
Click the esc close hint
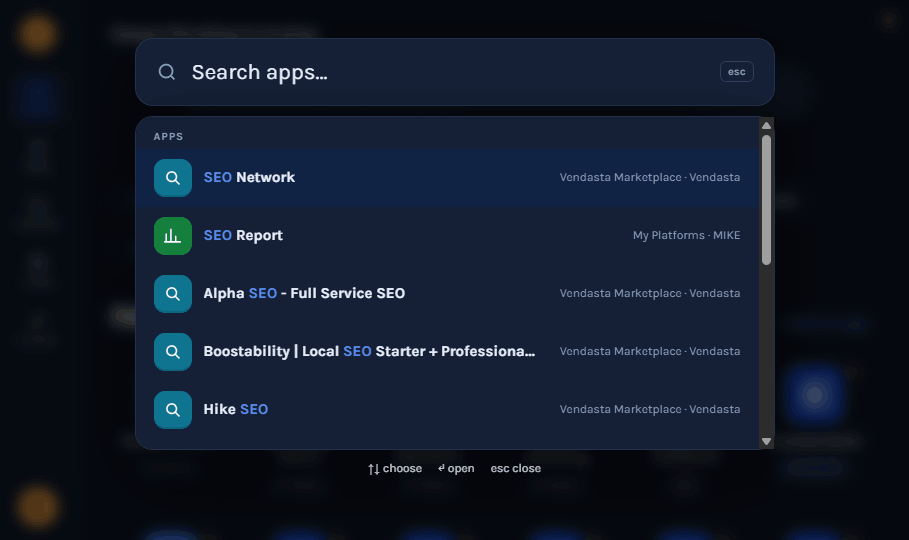(x=515, y=469)
